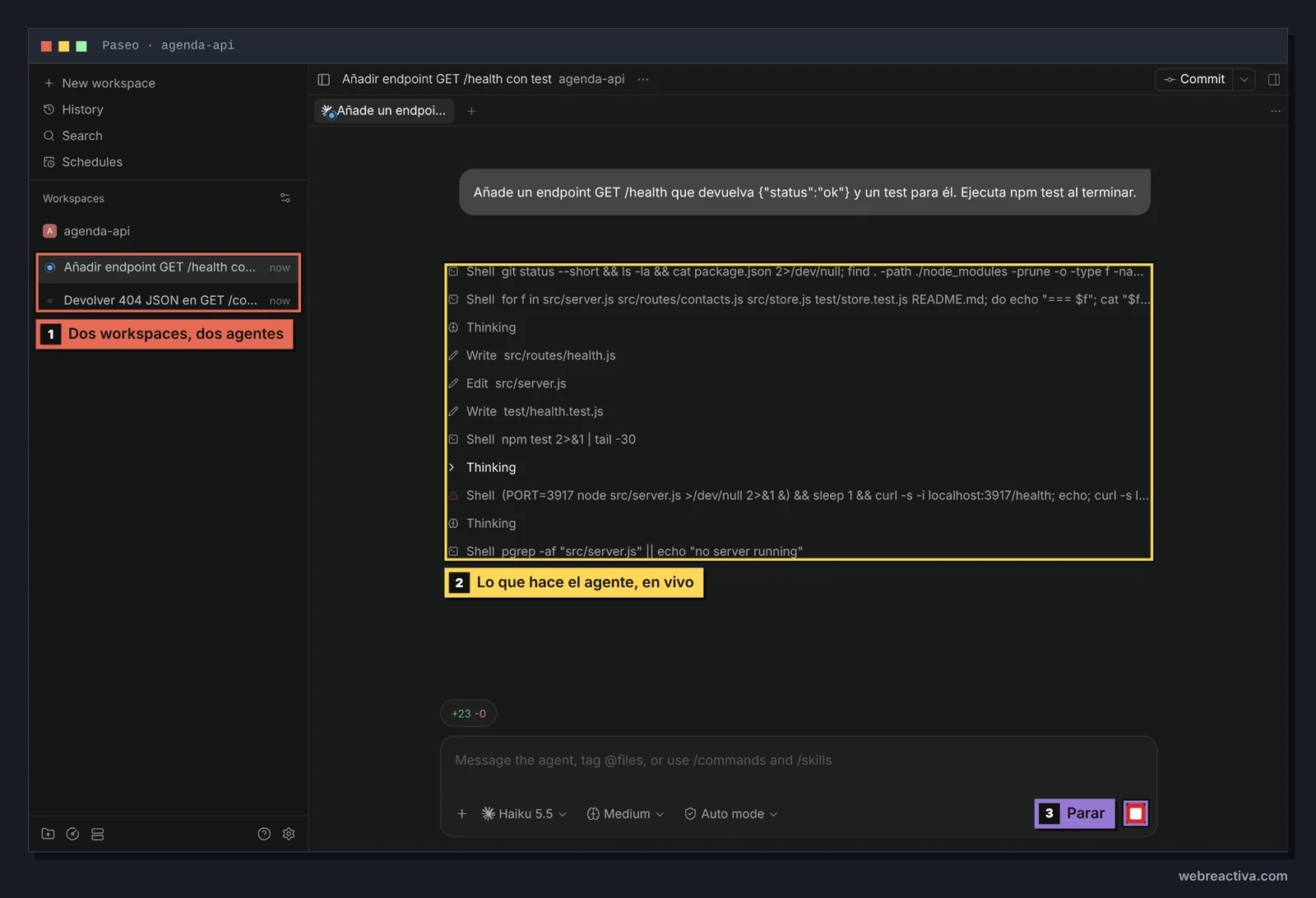Open the Commit dropdown arrow
Screen dimensions: 1316x898
pyautogui.click(x=1244, y=80)
